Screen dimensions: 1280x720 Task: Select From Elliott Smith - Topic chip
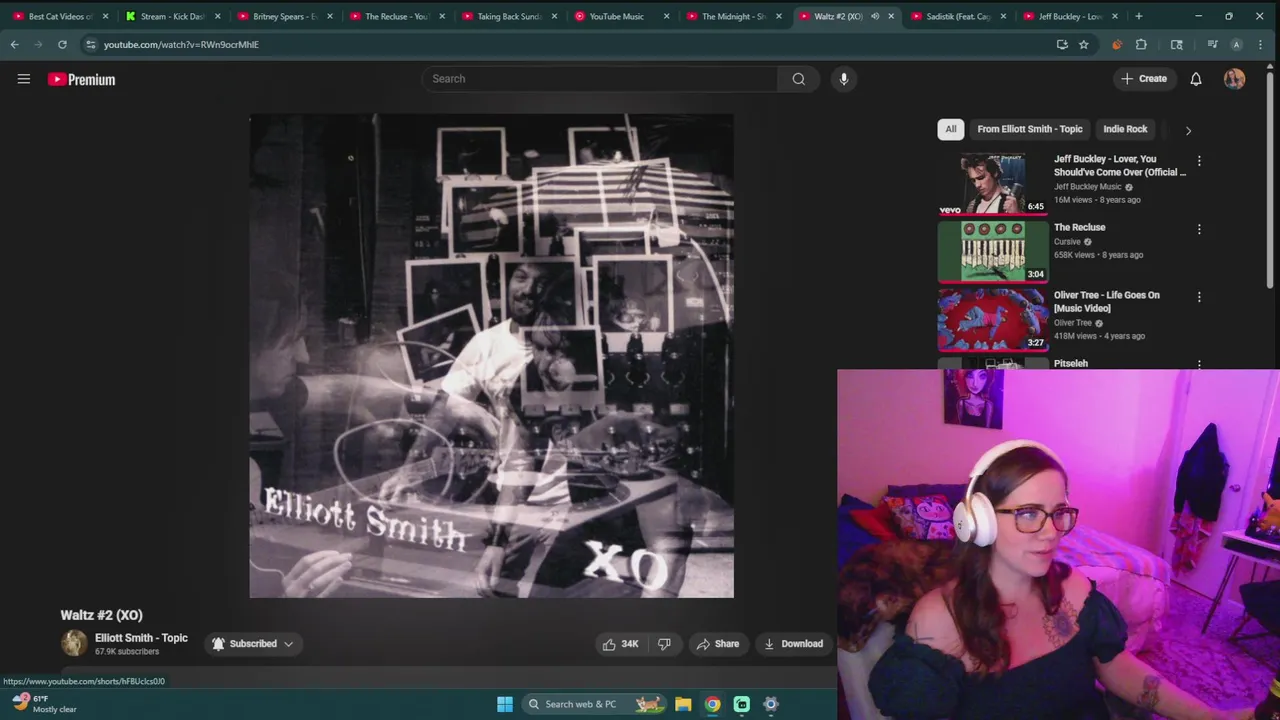(x=1030, y=129)
